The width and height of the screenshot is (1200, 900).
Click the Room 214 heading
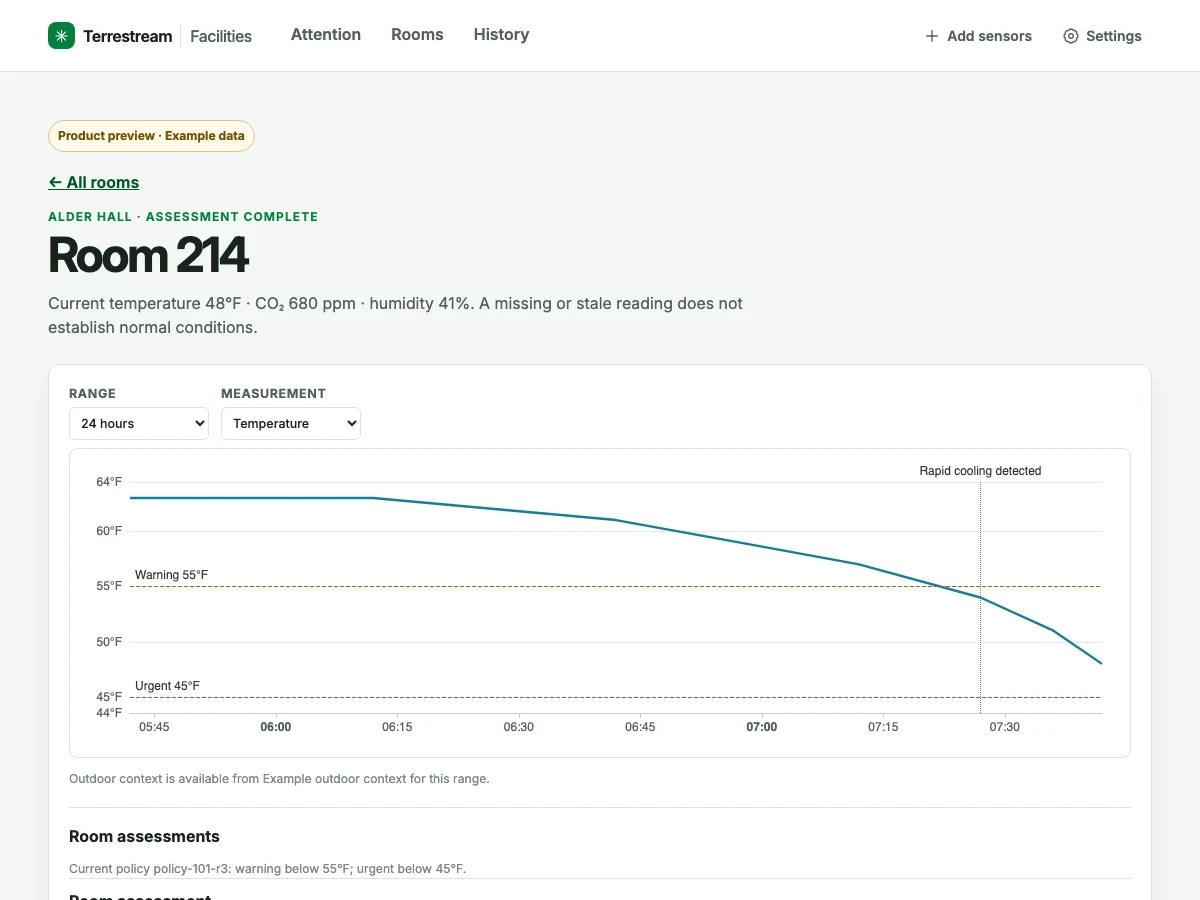pos(148,254)
